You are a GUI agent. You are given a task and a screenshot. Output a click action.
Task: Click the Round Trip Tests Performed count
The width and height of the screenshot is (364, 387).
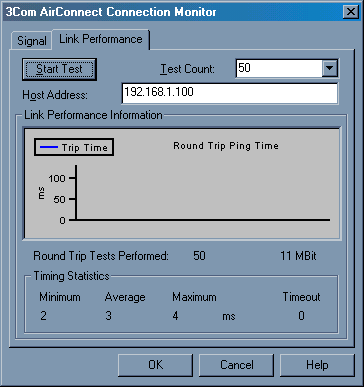(x=199, y=256)
